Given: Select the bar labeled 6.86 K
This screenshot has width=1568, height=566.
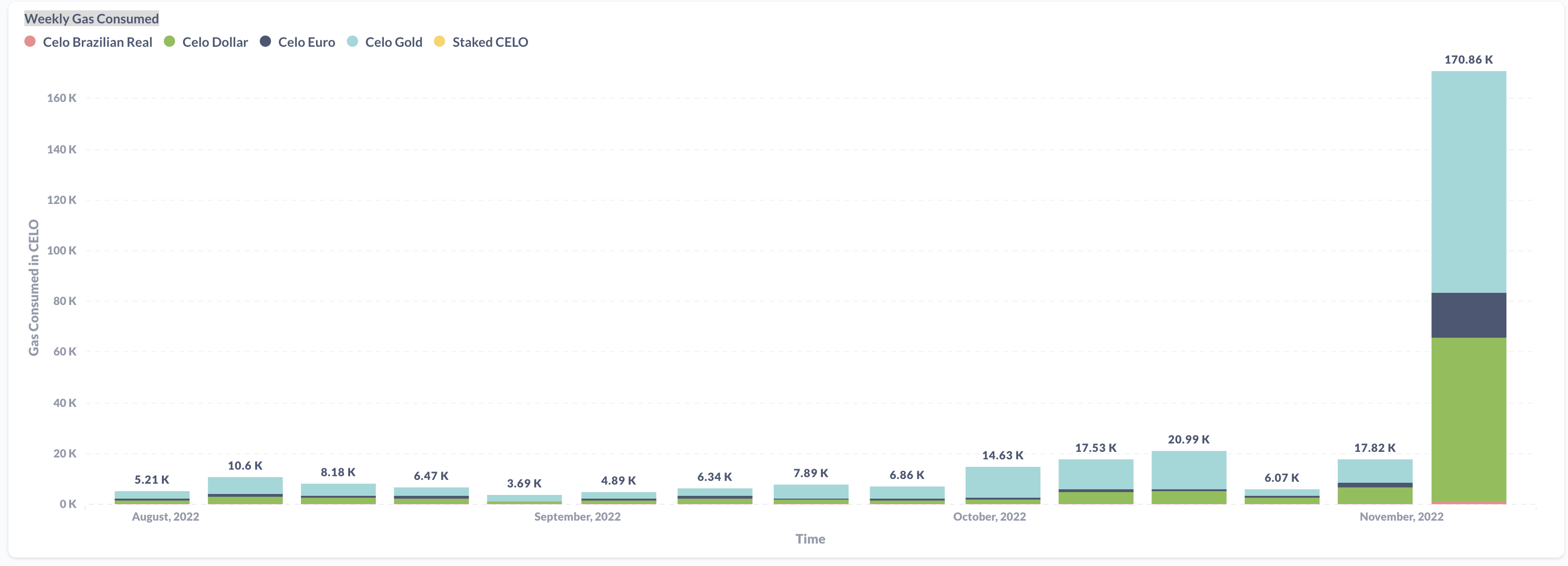Looking at the screenshot, I should point(907,495).
